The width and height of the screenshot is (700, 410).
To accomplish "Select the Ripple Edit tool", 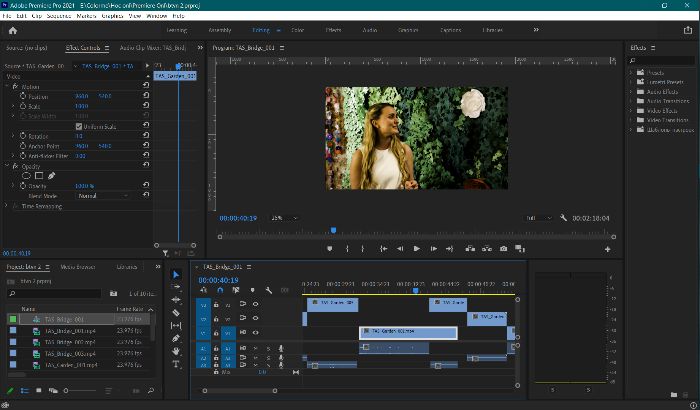I will 176,300.
